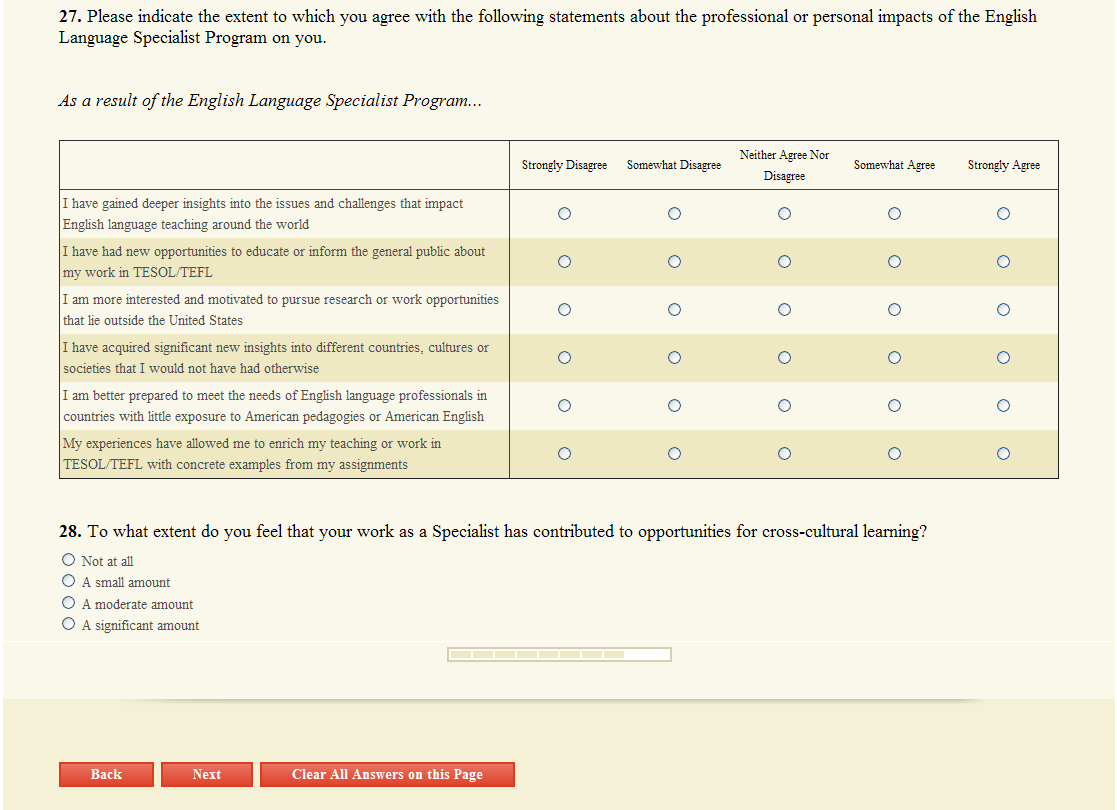Choose Neither Agree Nor Disagree for enriched teaching
Image resolution: width=1117 pixels, height=810 pixels.
tap(784, 454)
